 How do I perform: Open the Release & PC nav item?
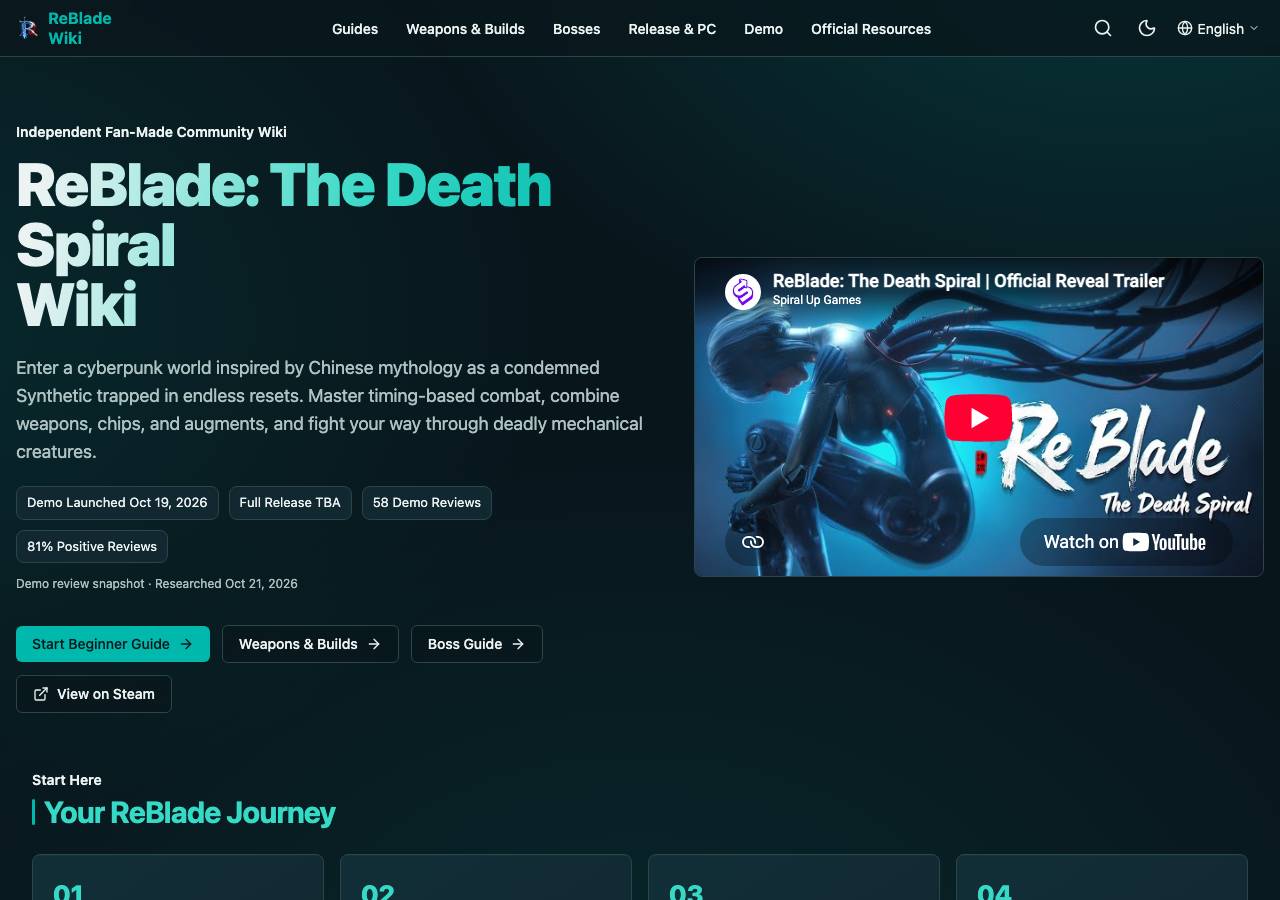(x=672, y=29)
